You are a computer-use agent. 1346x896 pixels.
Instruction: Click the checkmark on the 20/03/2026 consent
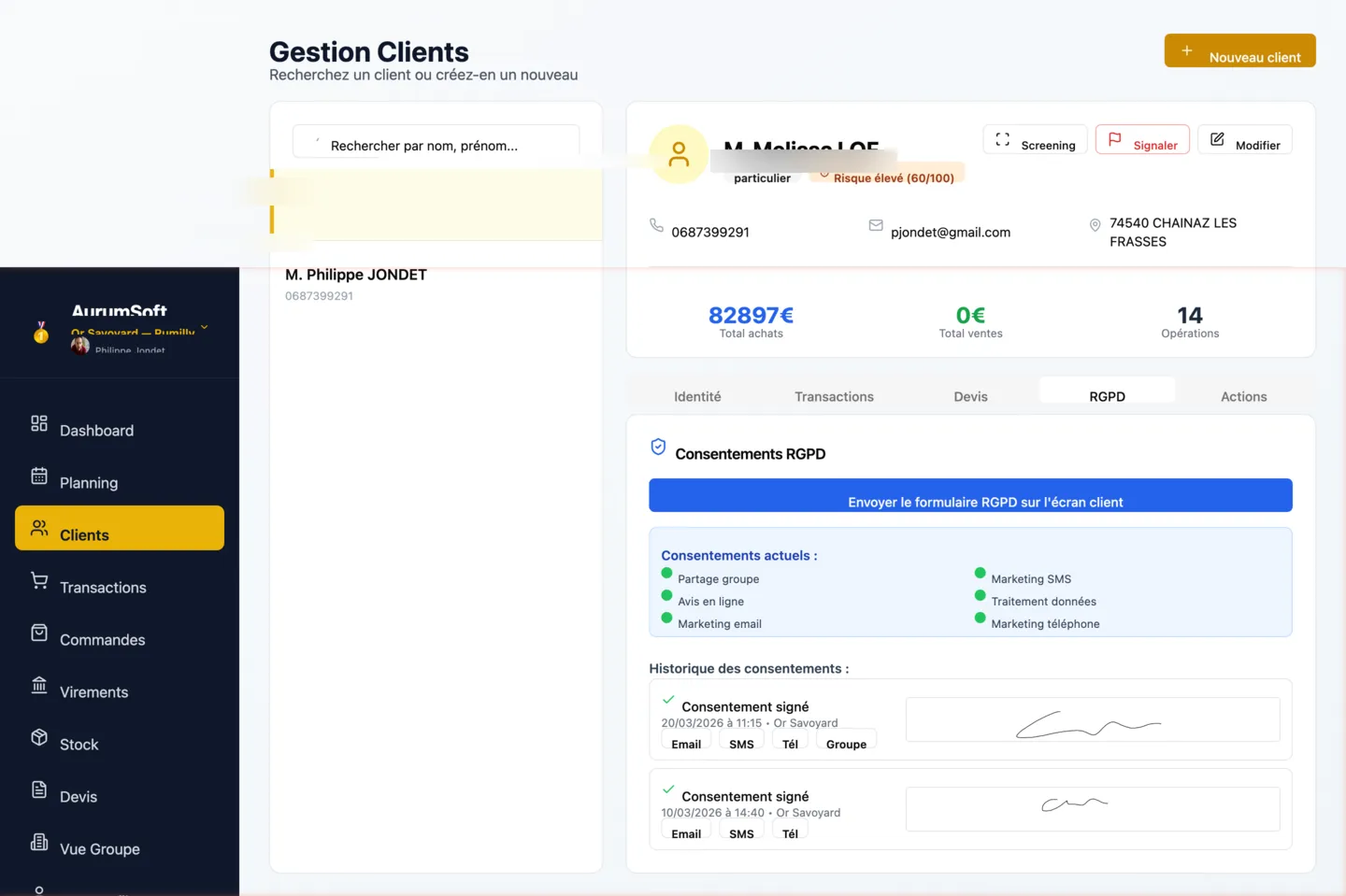pos(668,699)
